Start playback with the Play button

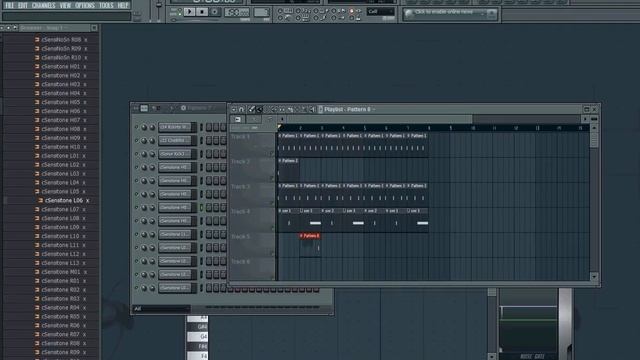189,12
